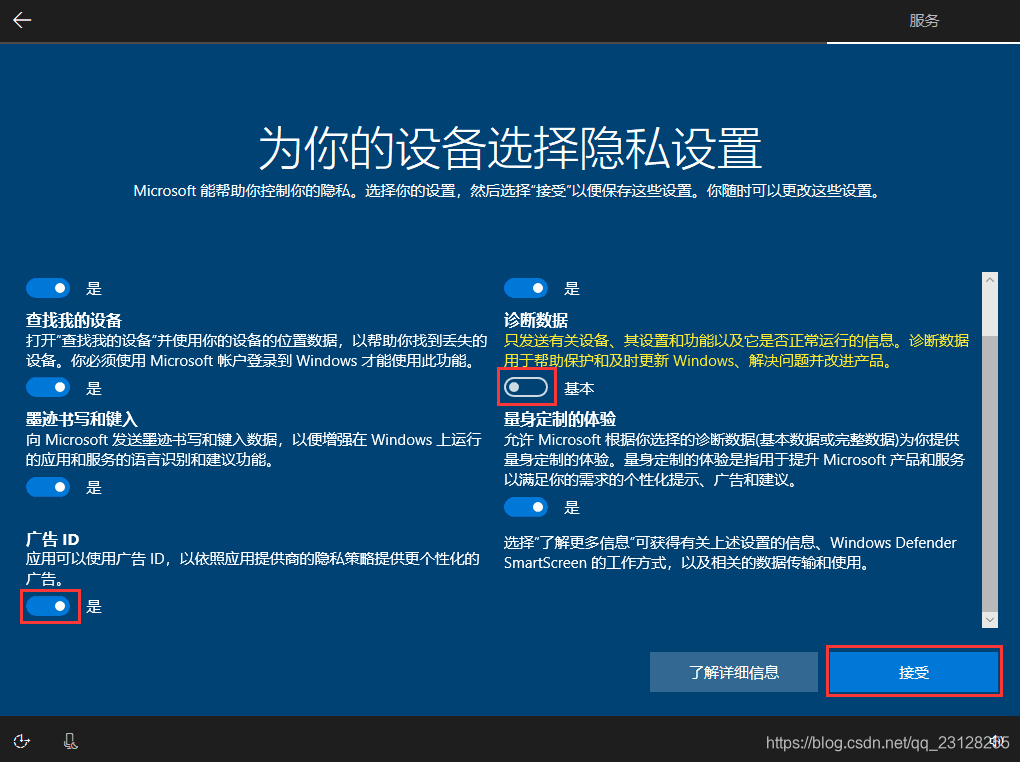Open ease of access icon
The height and width of the screenshot is (762, 1020).
[21, 741]
